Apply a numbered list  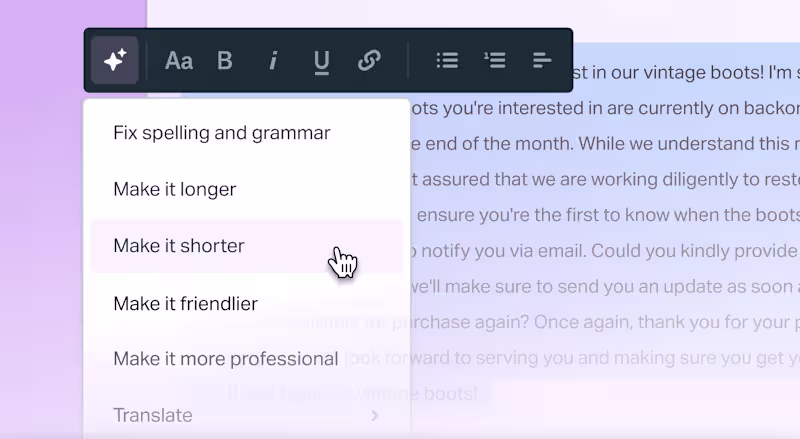tap(495, 60)
